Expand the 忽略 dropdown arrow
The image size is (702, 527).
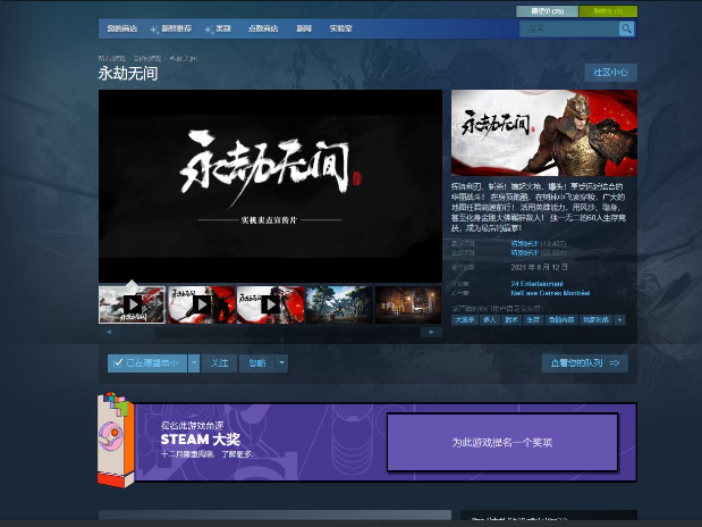[282, 363]
